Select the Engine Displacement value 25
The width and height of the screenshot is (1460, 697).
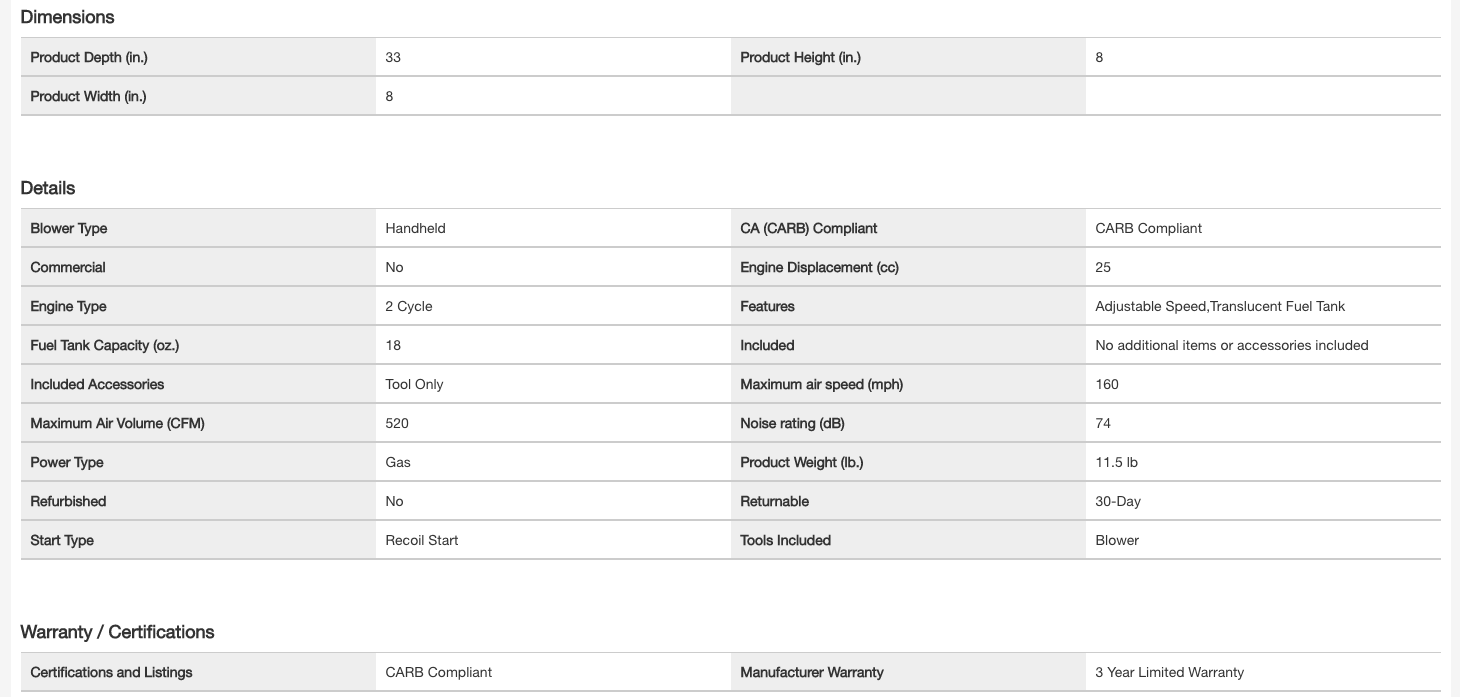point(1103,268)
